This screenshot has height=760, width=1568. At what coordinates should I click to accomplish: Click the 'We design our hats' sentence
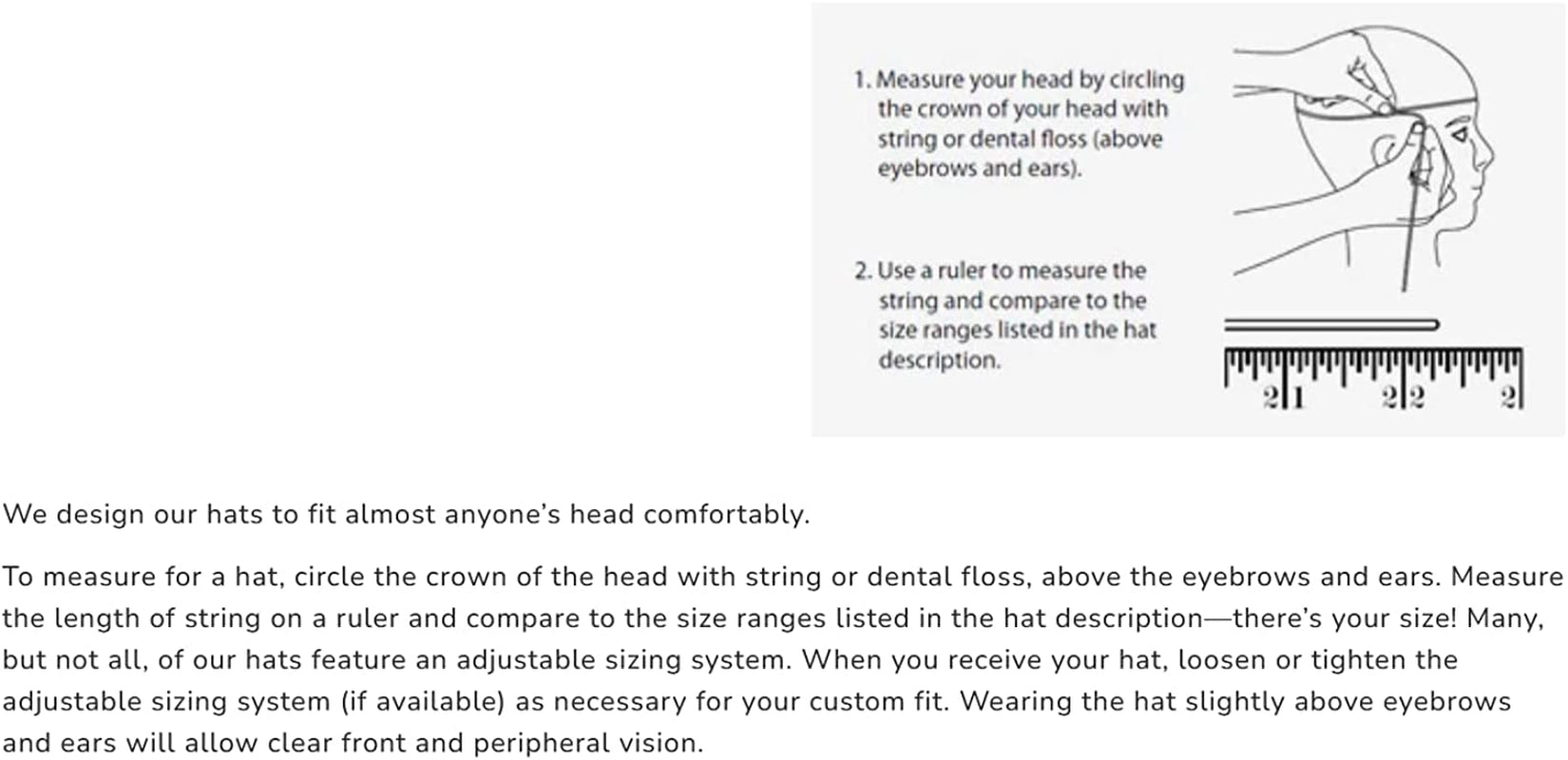click(x=407, y=514)
